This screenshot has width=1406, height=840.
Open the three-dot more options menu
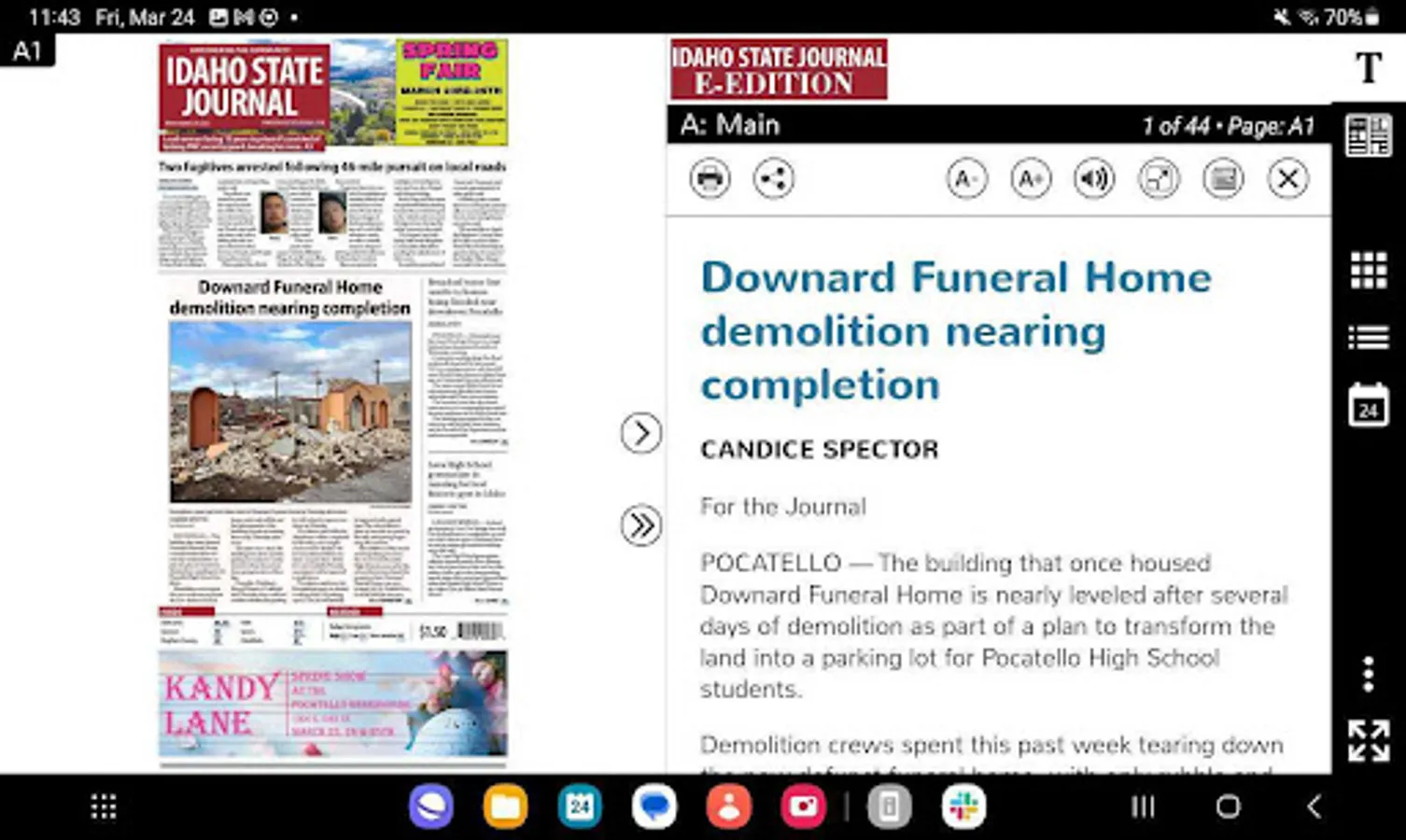pyautogui.click(x=1369, y=673)
